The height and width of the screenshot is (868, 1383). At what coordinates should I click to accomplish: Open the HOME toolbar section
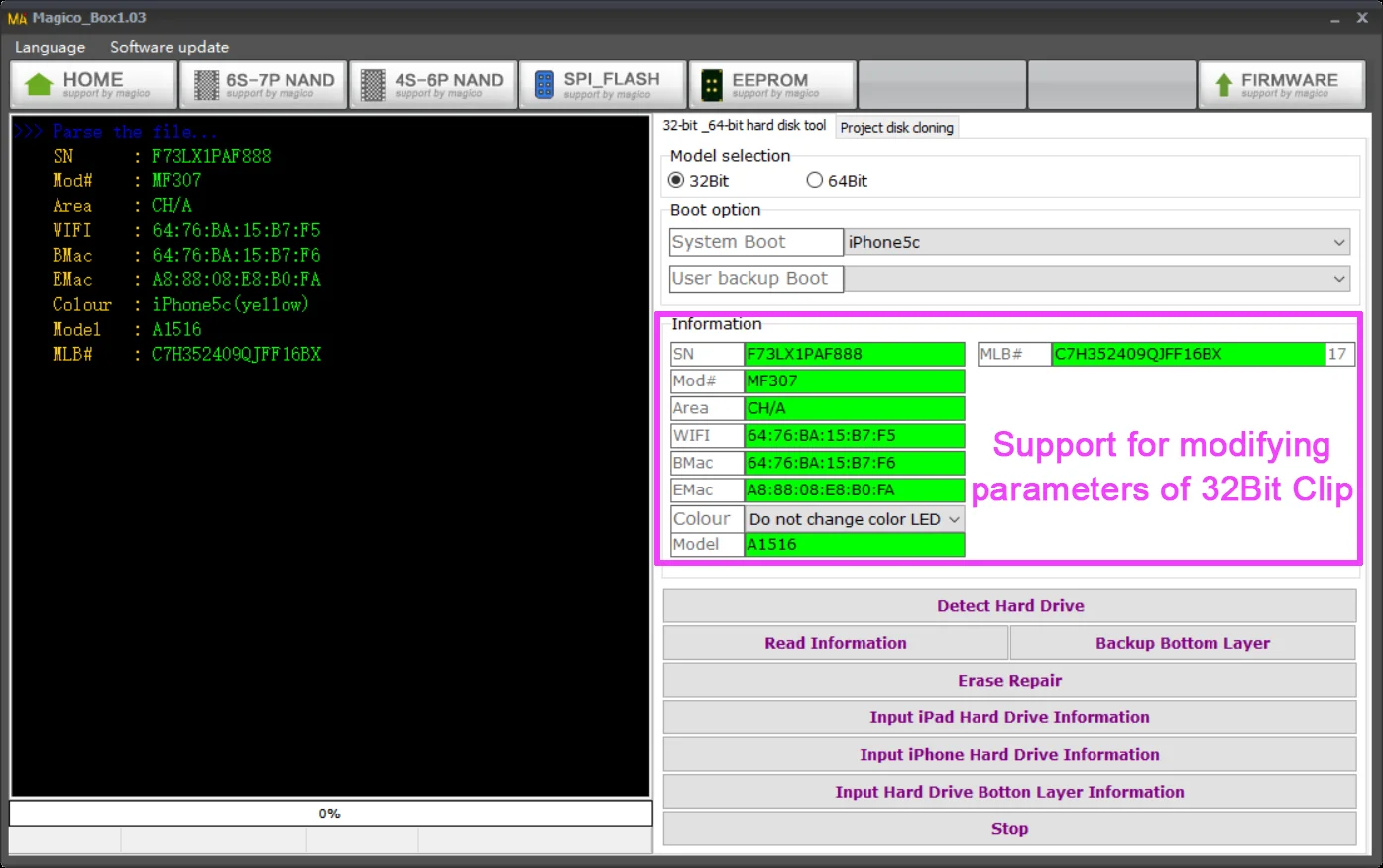[x=93, y=85]
